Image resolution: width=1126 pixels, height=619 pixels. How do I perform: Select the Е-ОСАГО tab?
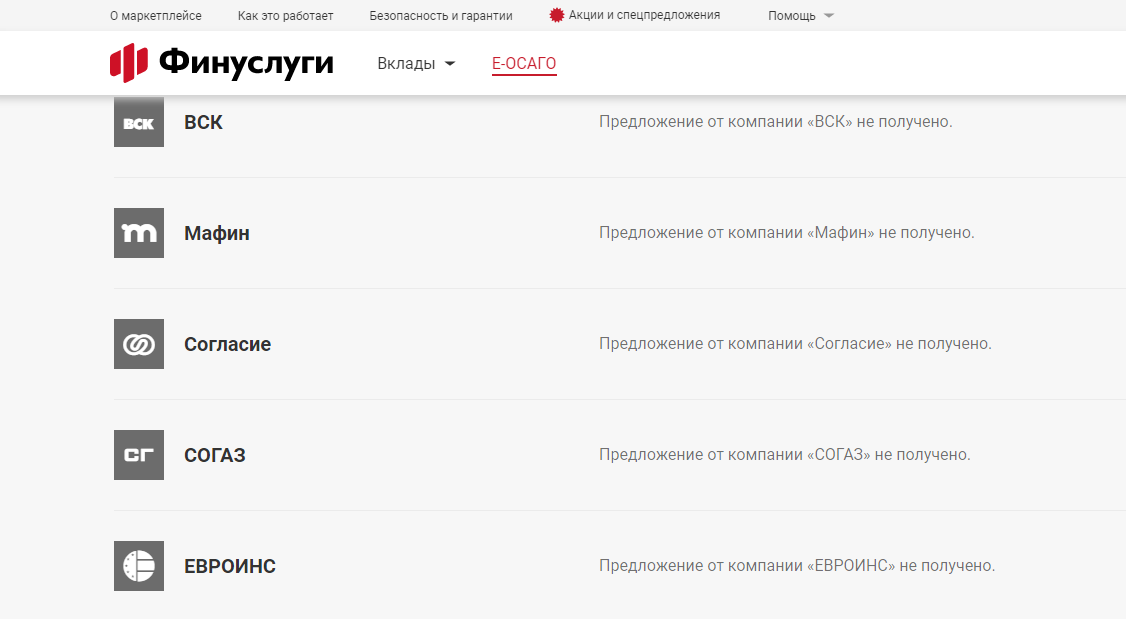pyautogui.click(x=524, y=64)
